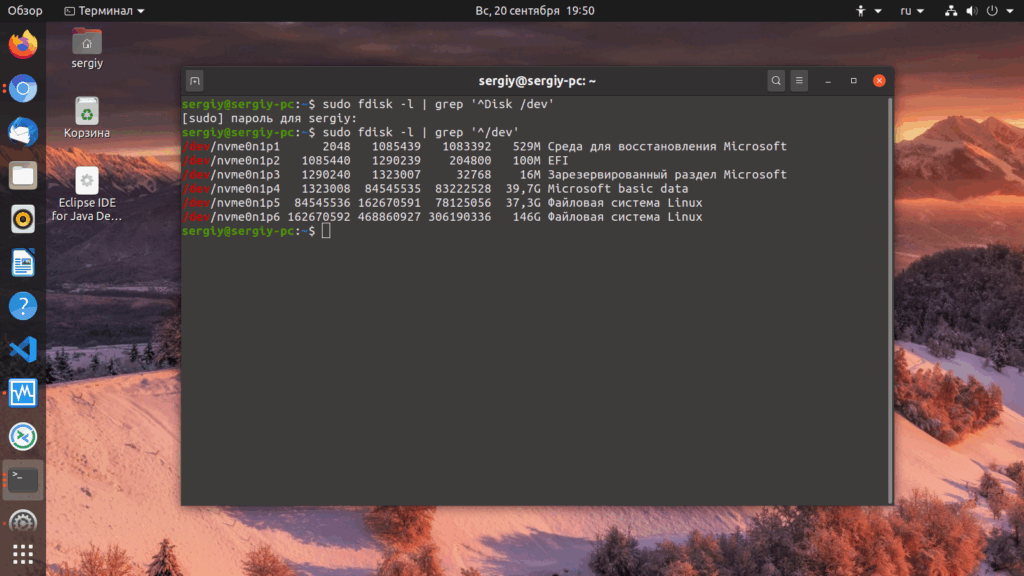Minimize the terminal window

click(828, 81)
